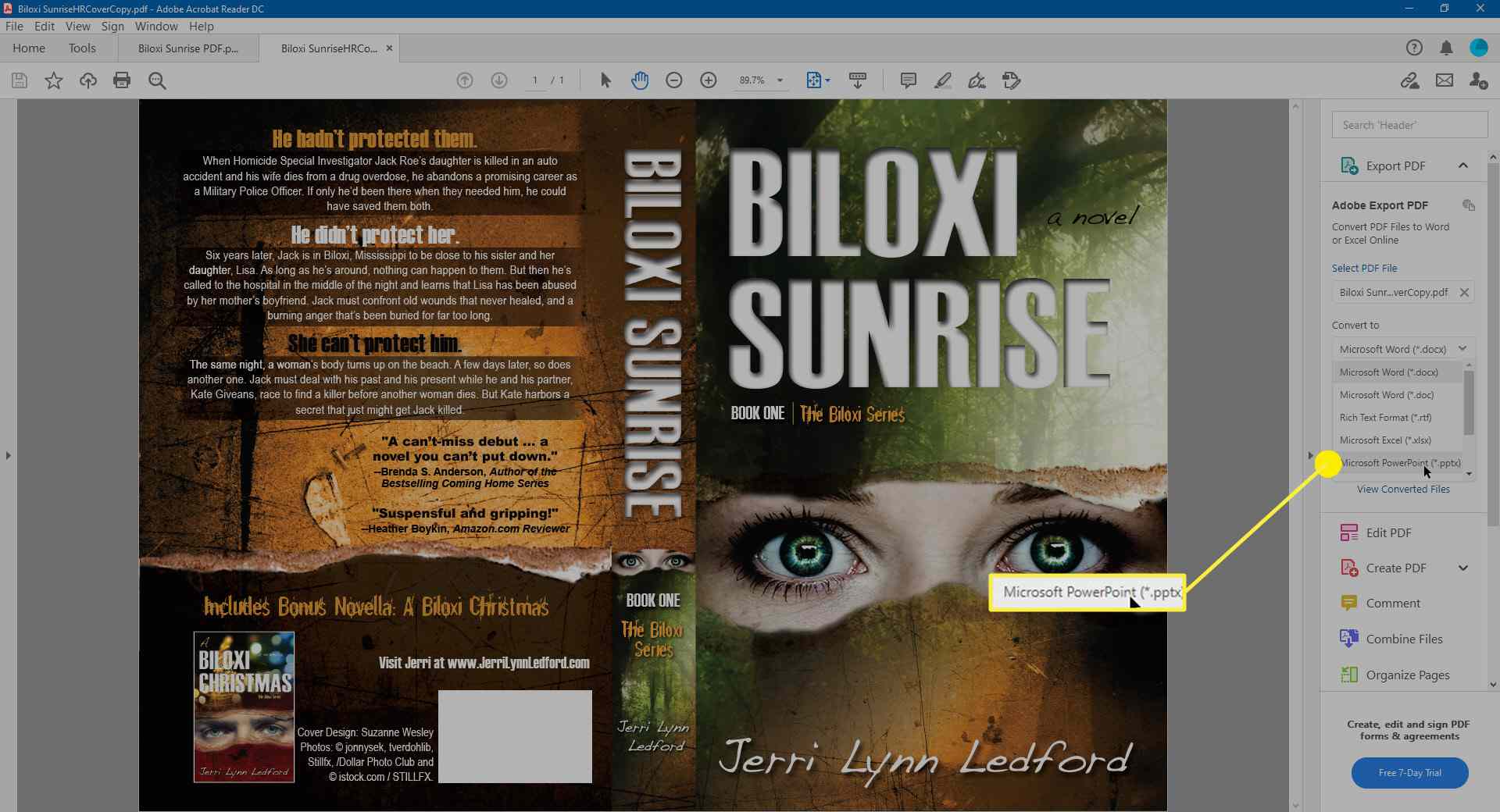Click the tools pane scrollbar down arrow
This screenshot has height=812, width=1500.
[1493, 685]
